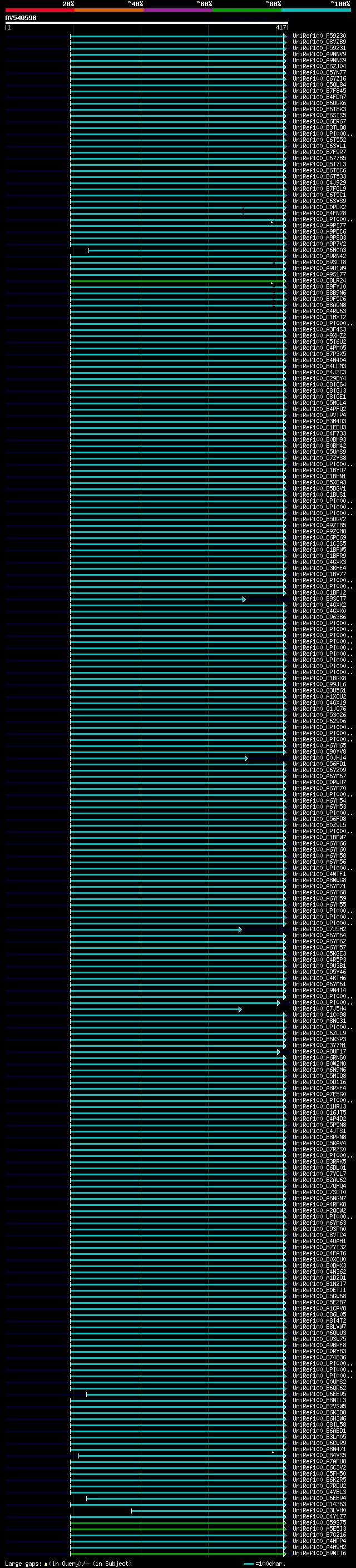Select the AV540596 query name

click(21, 18)
